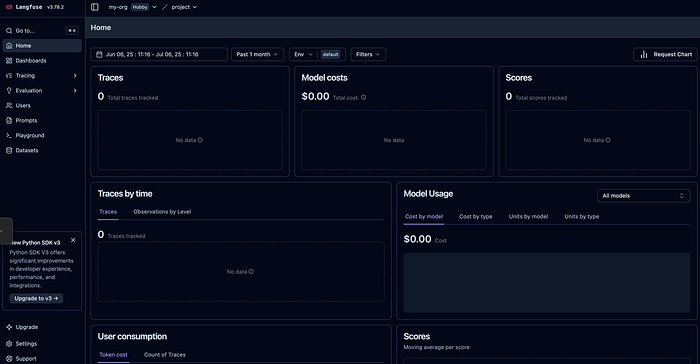This screenshot has height=364, width=700.
Task: Open the Env default dropdown
Action: 317,54
